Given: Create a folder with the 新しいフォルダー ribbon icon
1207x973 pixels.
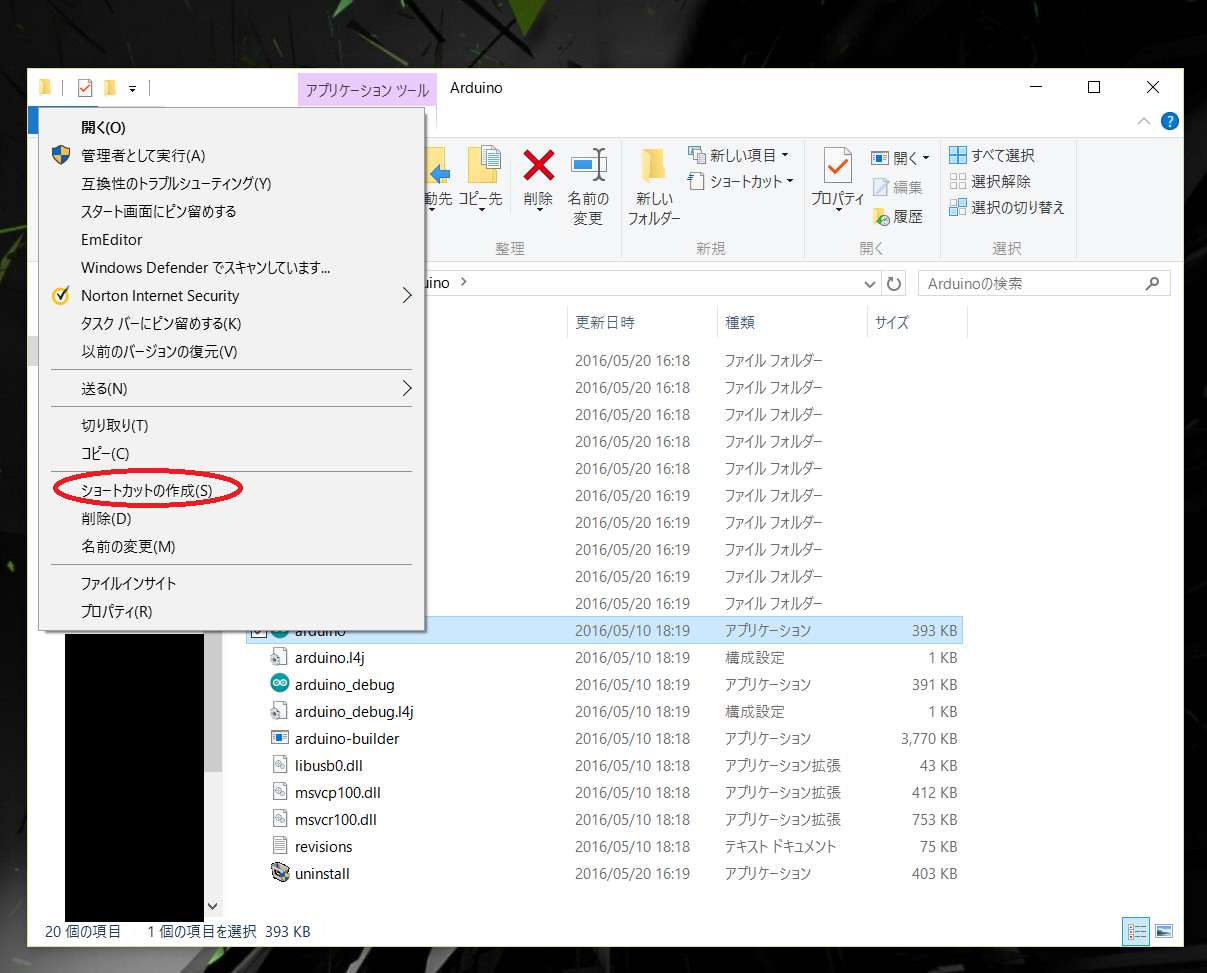Looking at the screenshot, I should point(654,165).
